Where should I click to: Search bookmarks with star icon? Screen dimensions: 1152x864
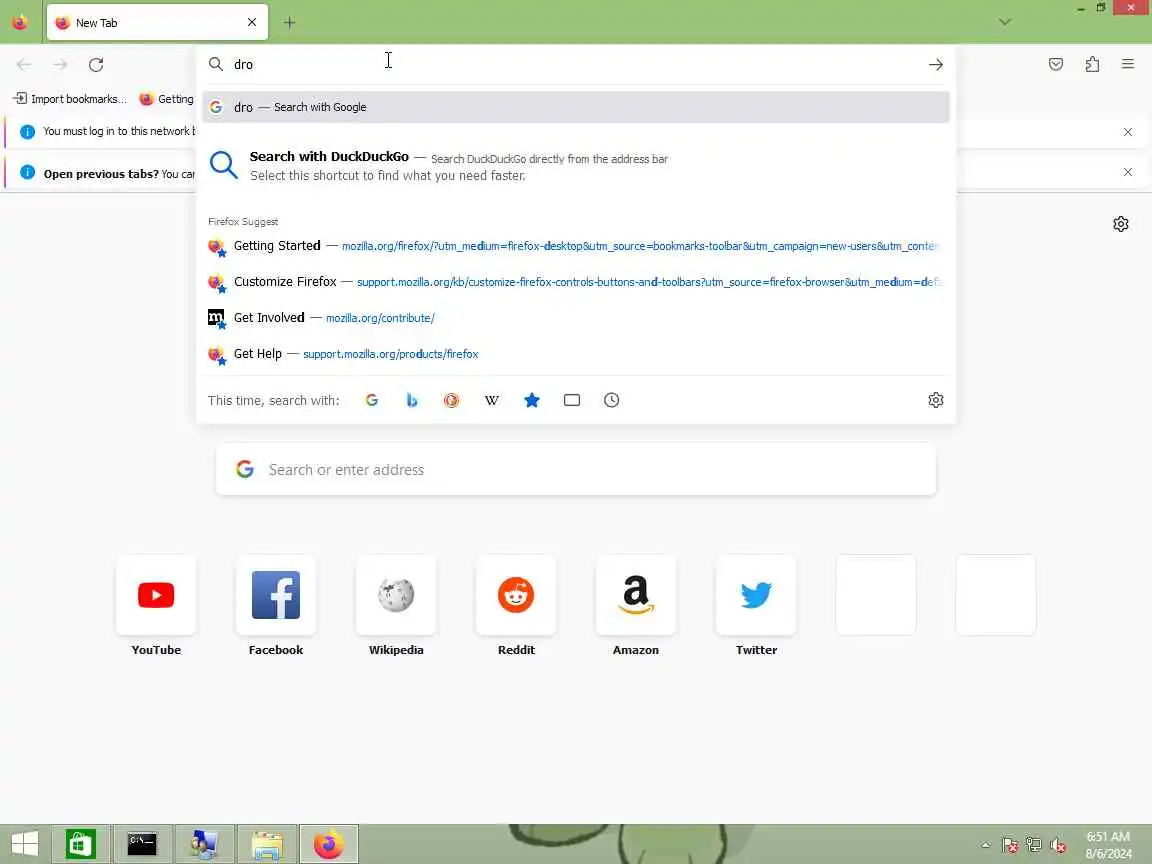point(532,400)
